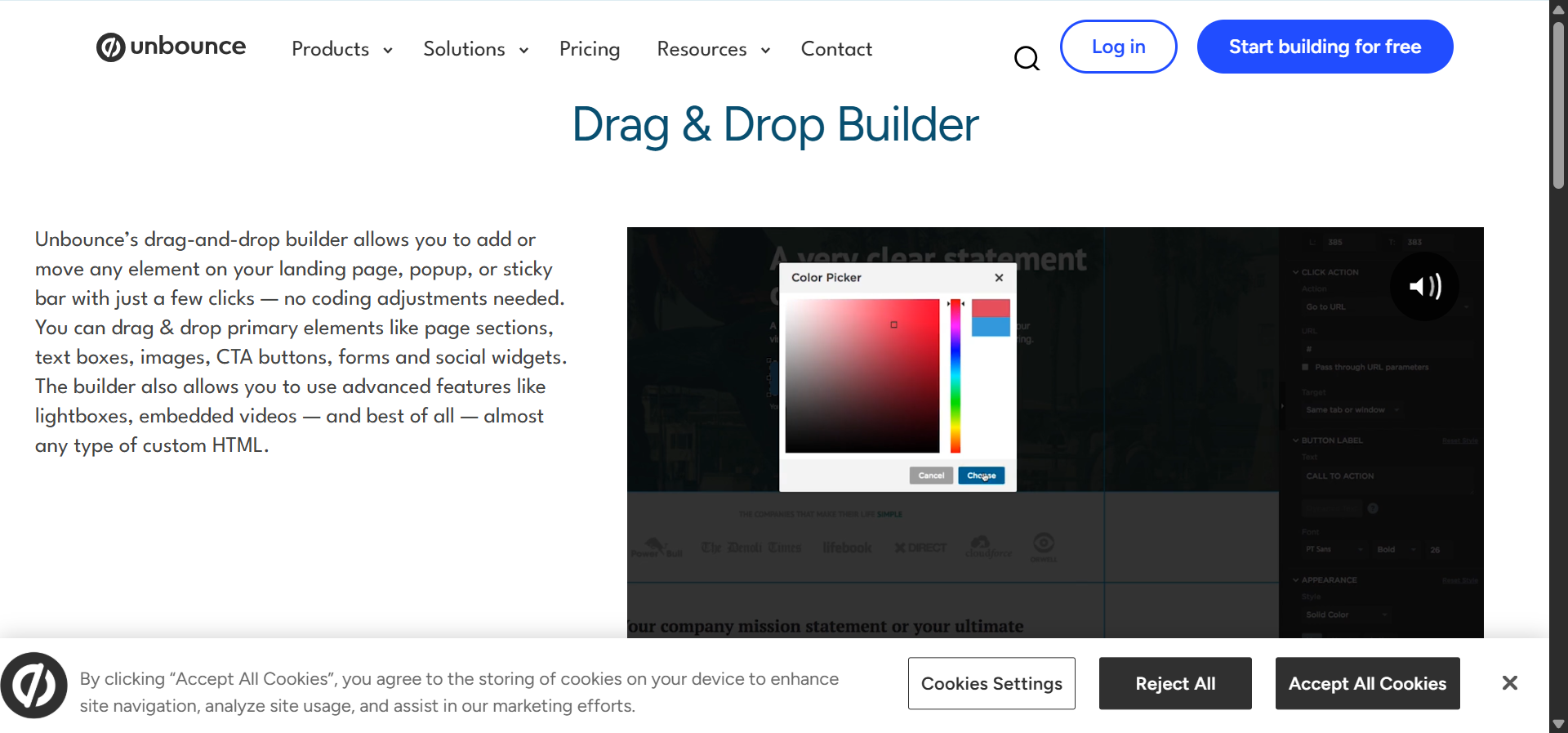Screen dimensions: 1568x733
Task: Click the red preview color swatch
Action: pyautogui.click(x=991, y=308)
